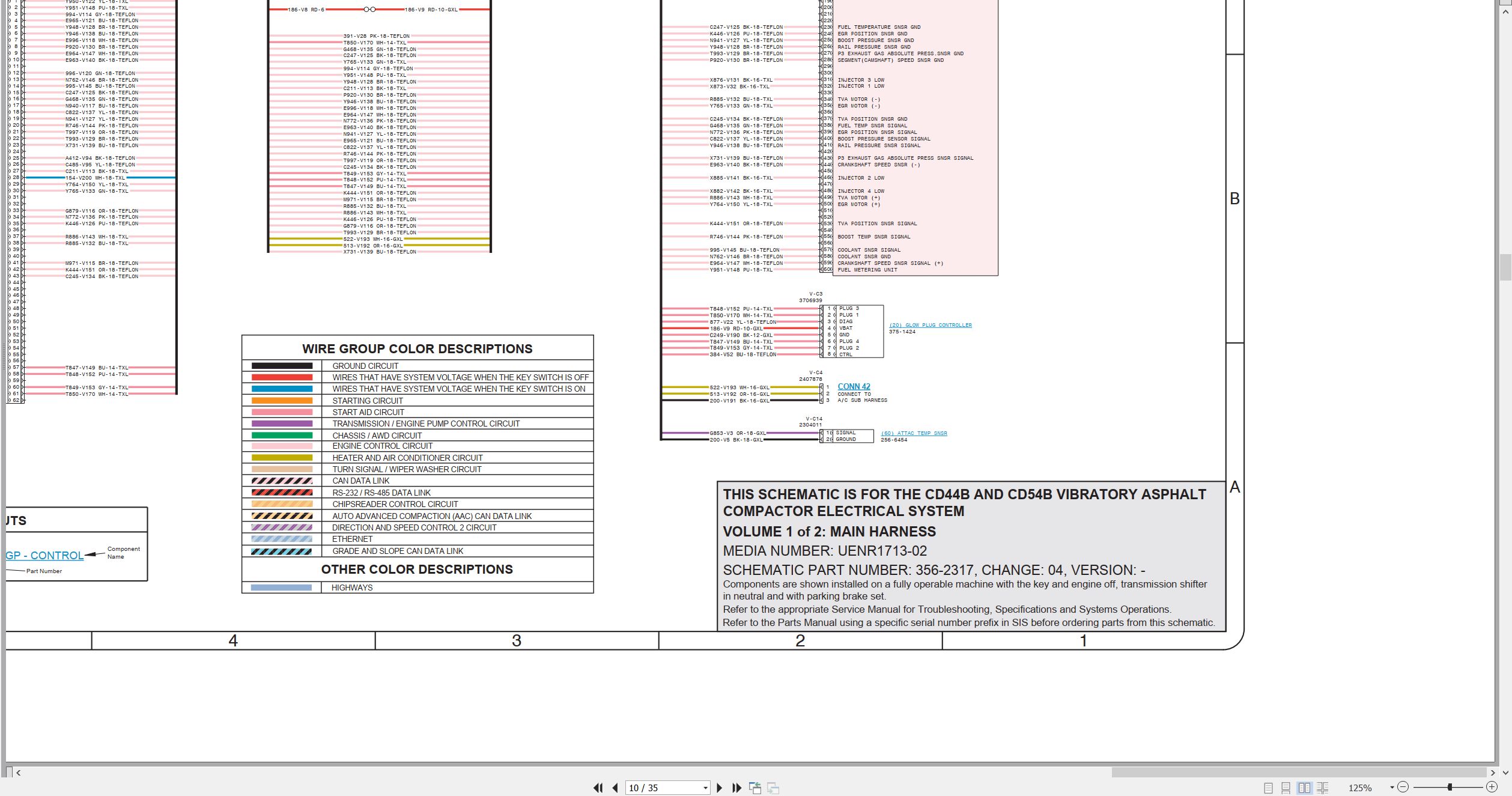
Task: Click the greyed-out next view icon
Action: click(773, 788)
